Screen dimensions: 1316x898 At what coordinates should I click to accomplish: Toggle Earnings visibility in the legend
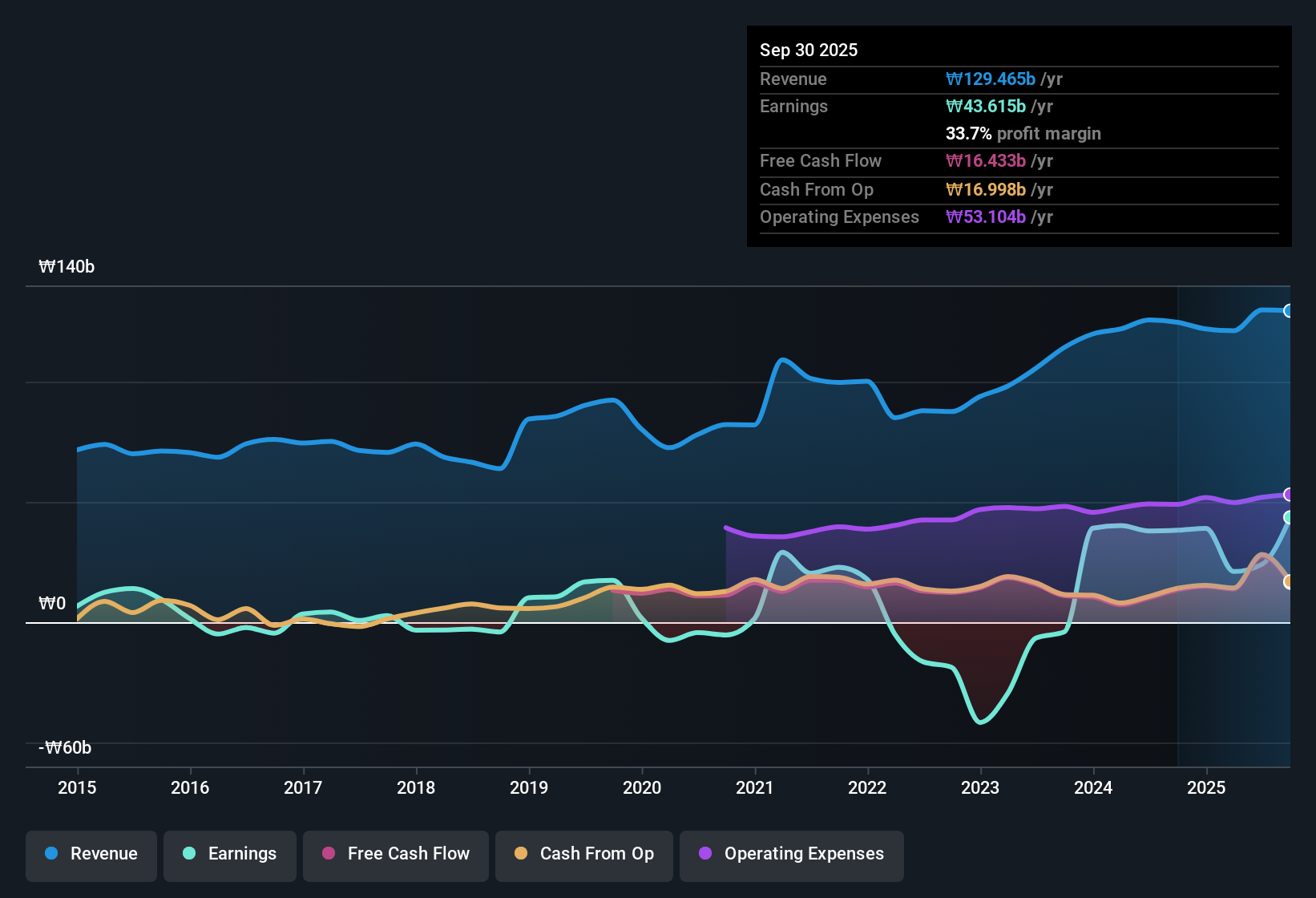click(229, 855)
